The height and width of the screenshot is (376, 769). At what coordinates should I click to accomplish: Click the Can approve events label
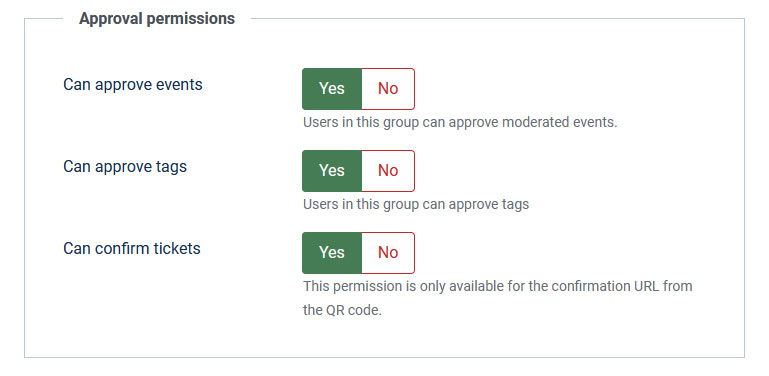click(132, 85)
